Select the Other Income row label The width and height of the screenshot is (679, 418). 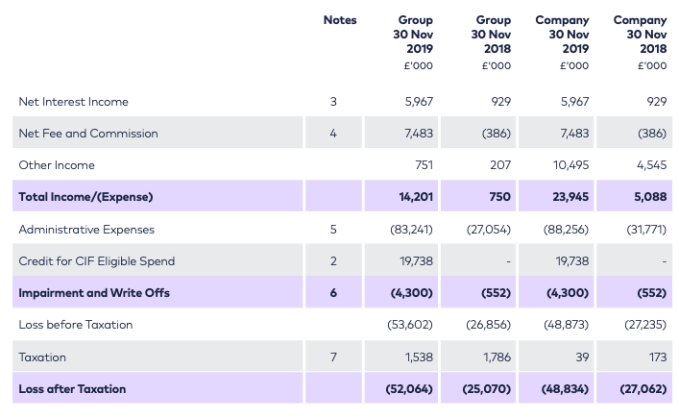[57, 166]
